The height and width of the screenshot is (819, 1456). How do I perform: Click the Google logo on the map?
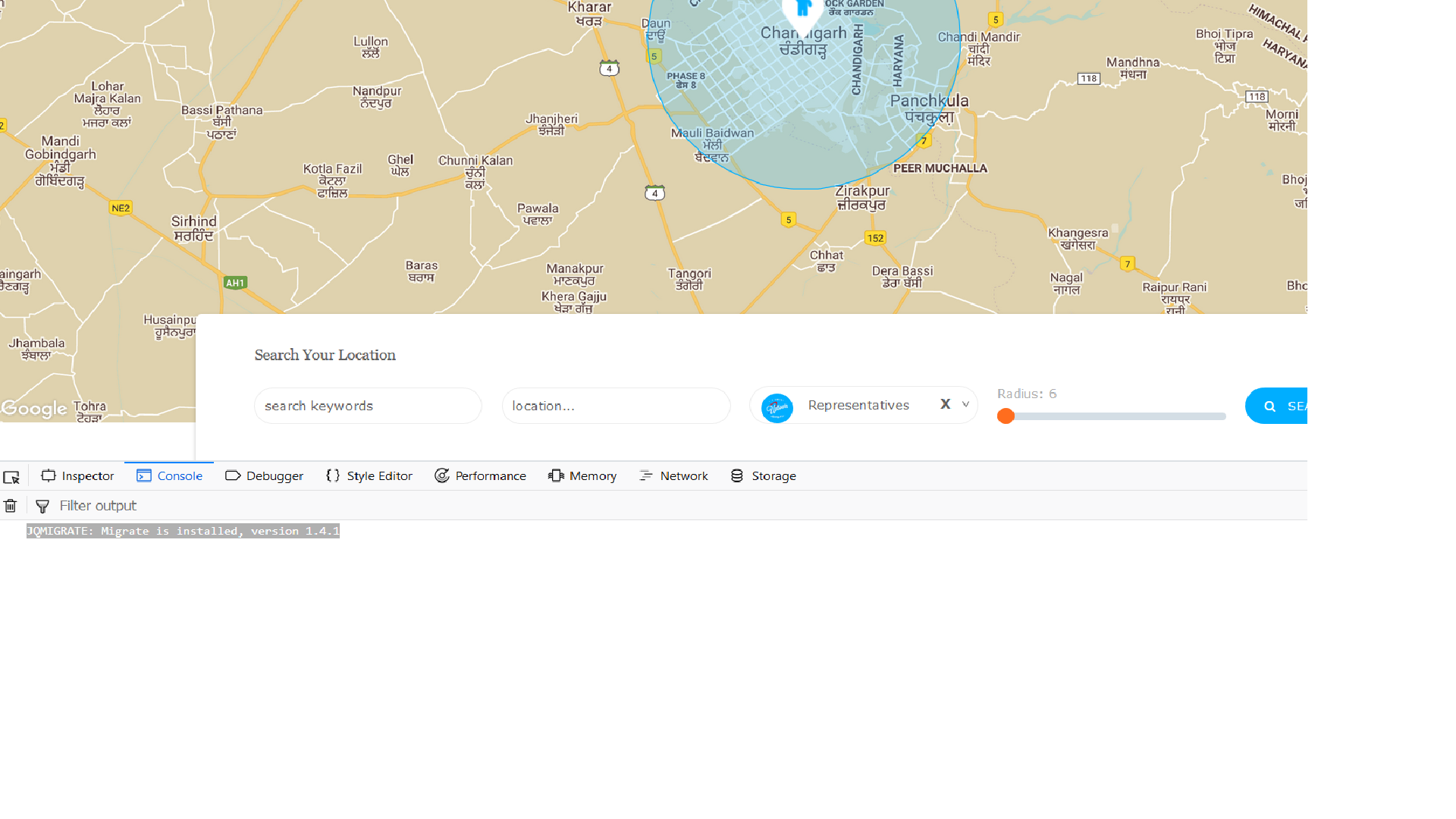[35, 409]
